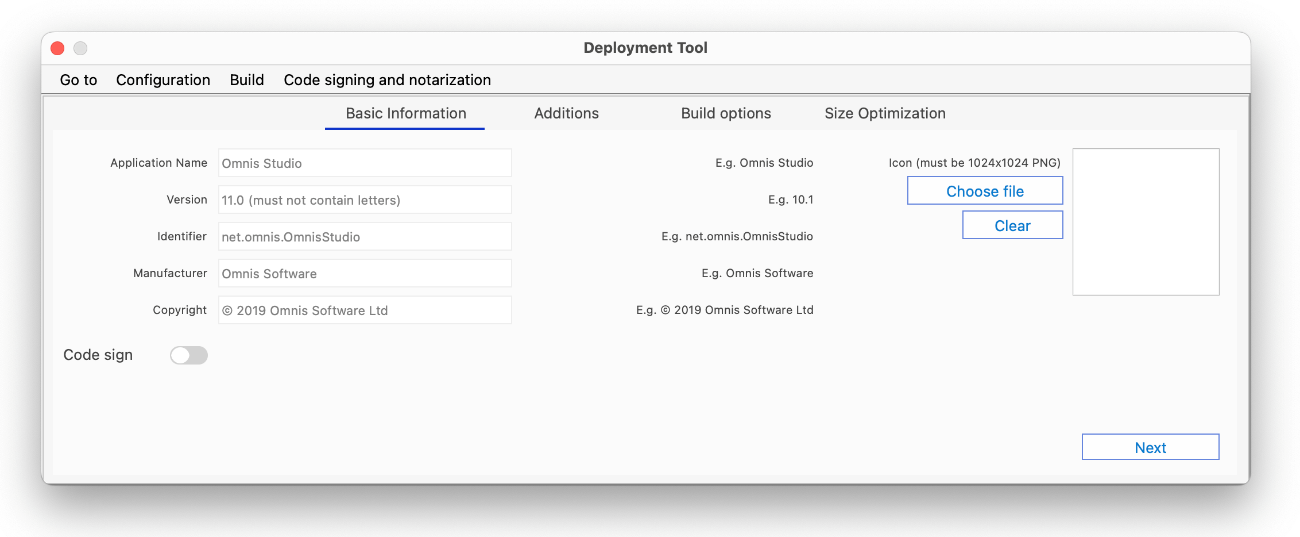Click the 'Manufacturer' label

tap(170, 273)
